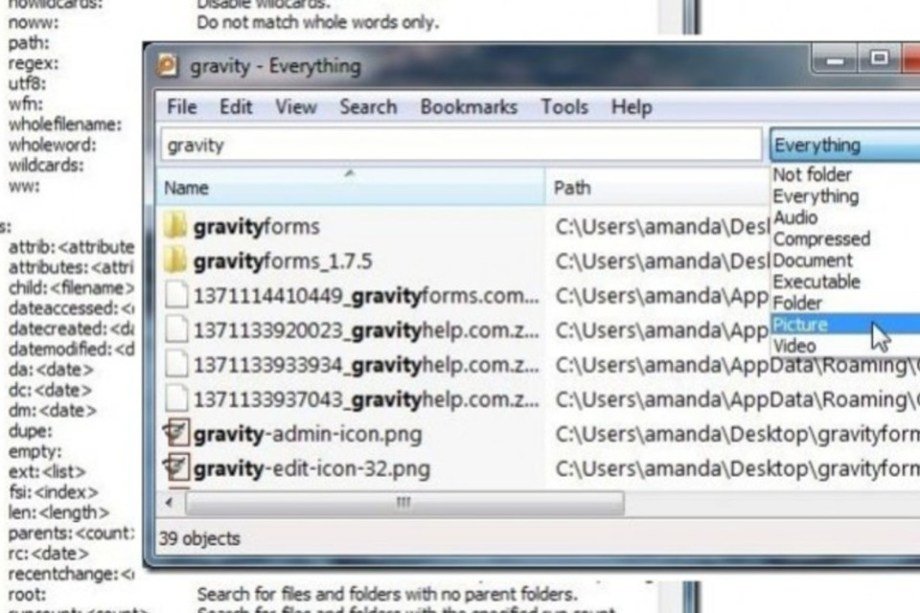Click 39 objects status bar text
The width and height of the screenshot is (920, 613).
tap(199, 539)
